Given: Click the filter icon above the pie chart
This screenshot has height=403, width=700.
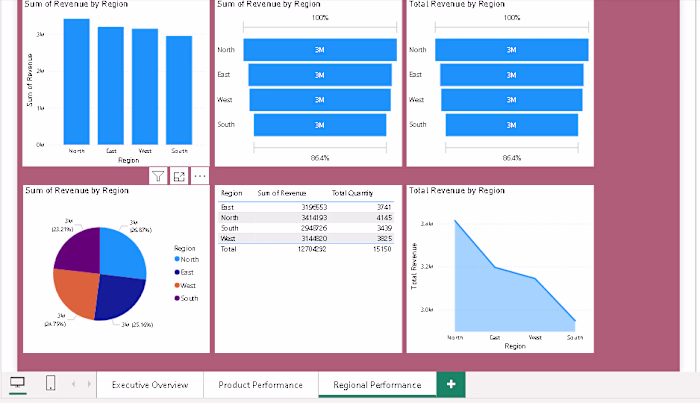Looking at the screenshot, I should click(158, 176).
